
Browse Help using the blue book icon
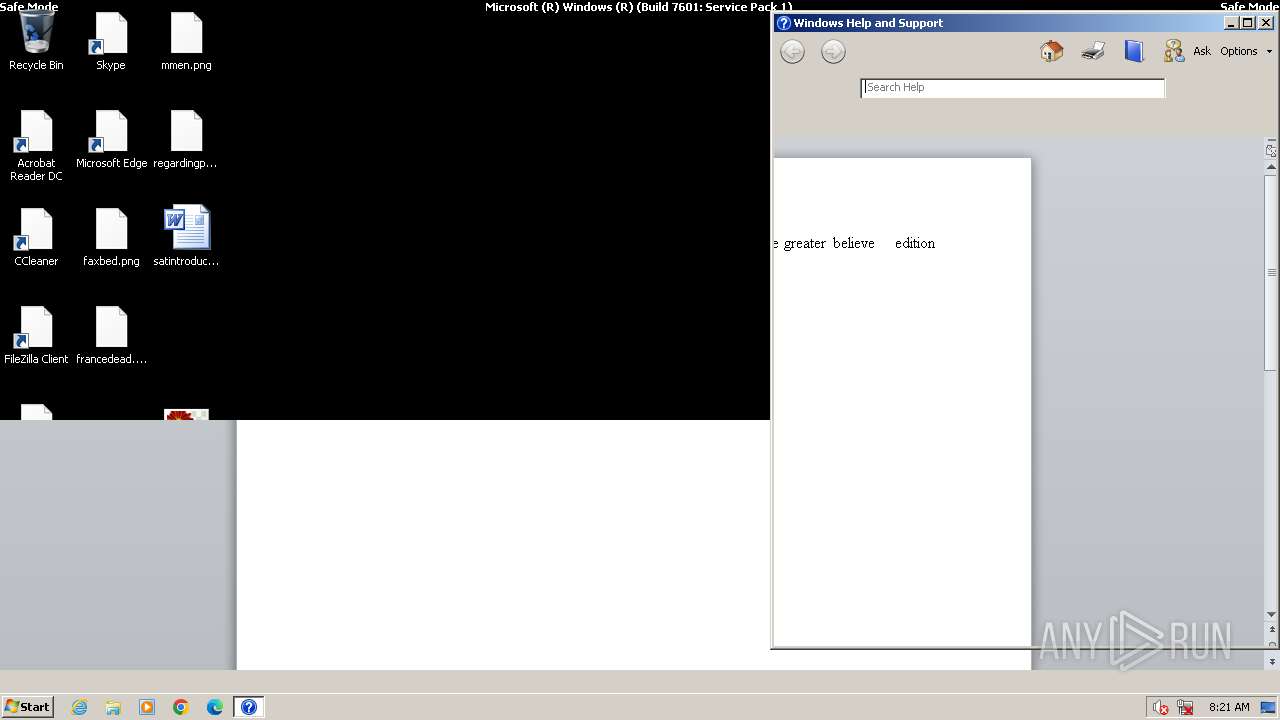pyautogui.click(x=1134, y=51)
